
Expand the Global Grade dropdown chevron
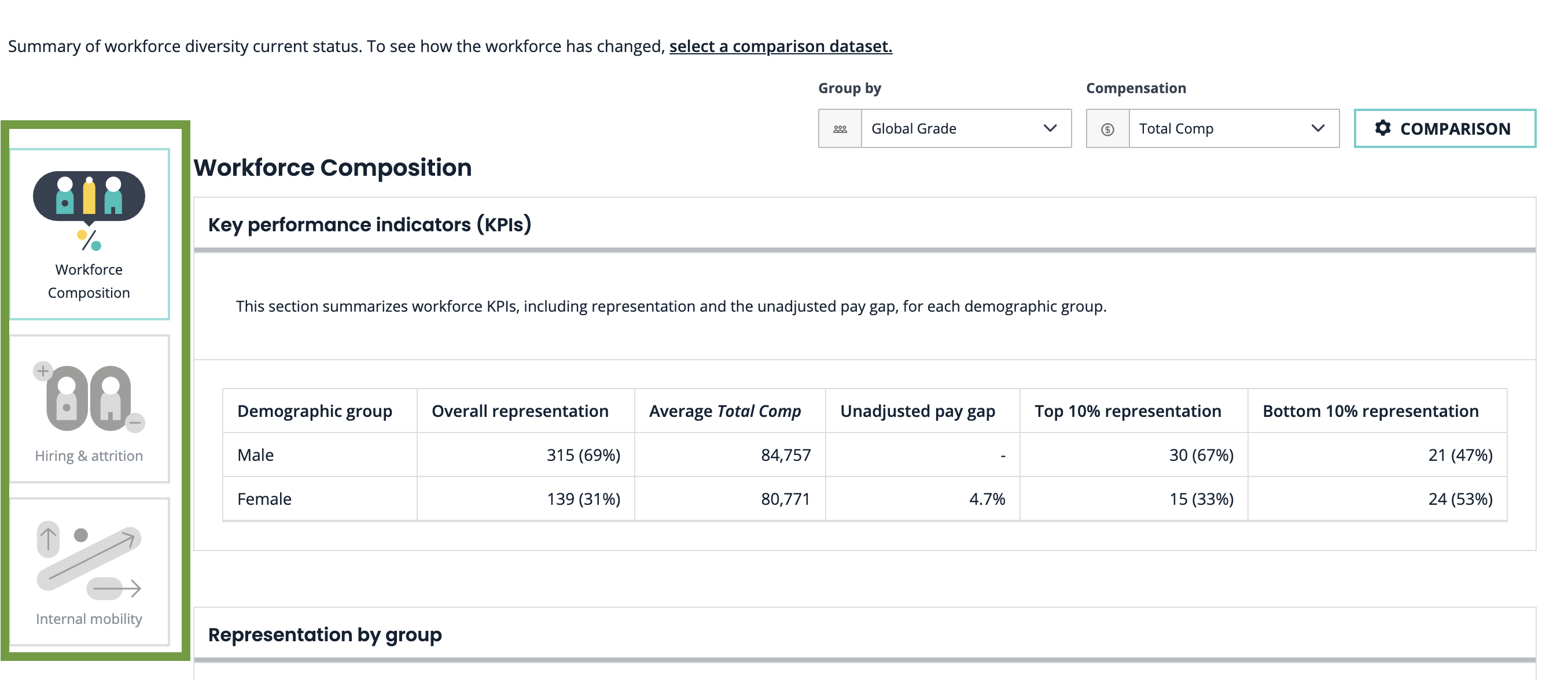(1050, 128)
